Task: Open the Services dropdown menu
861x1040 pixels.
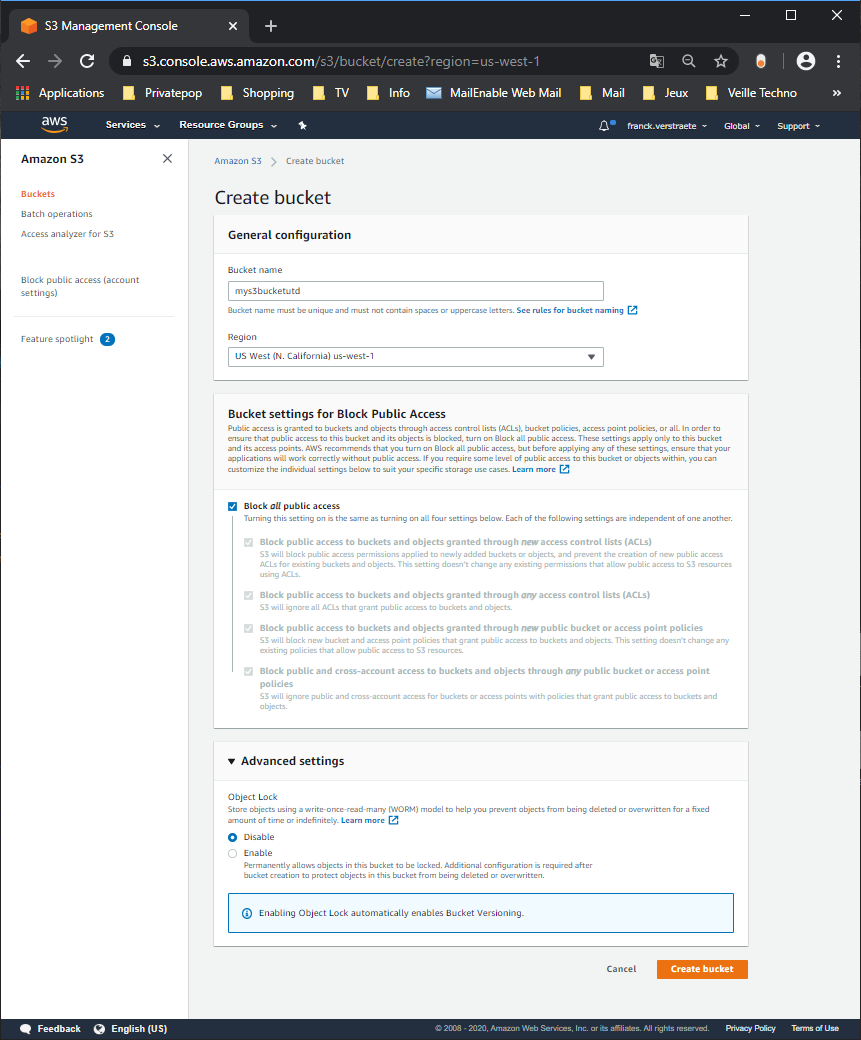Action: (x=133, y=125)
